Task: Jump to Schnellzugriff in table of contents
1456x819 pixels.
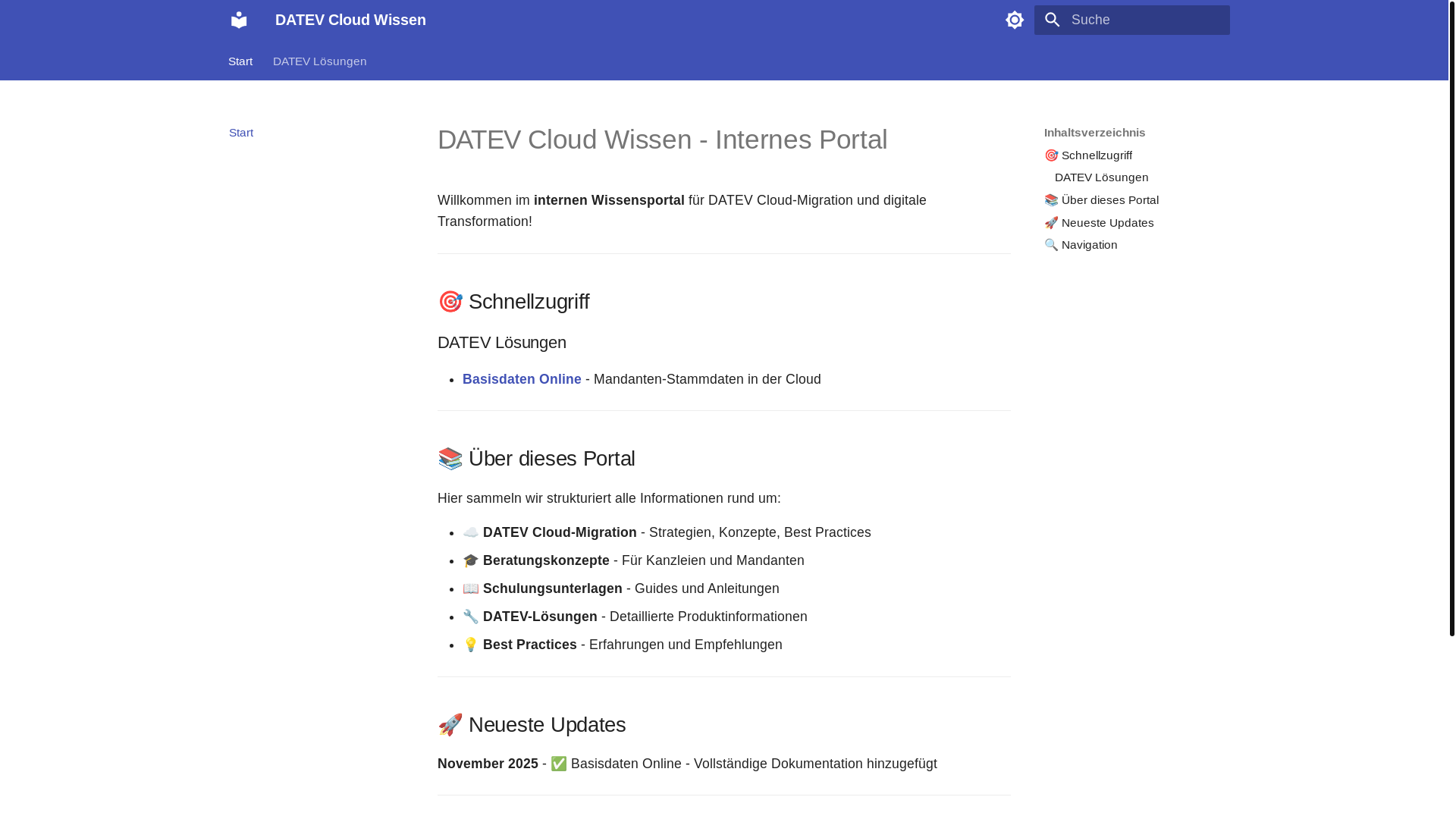Action: 1088,155
